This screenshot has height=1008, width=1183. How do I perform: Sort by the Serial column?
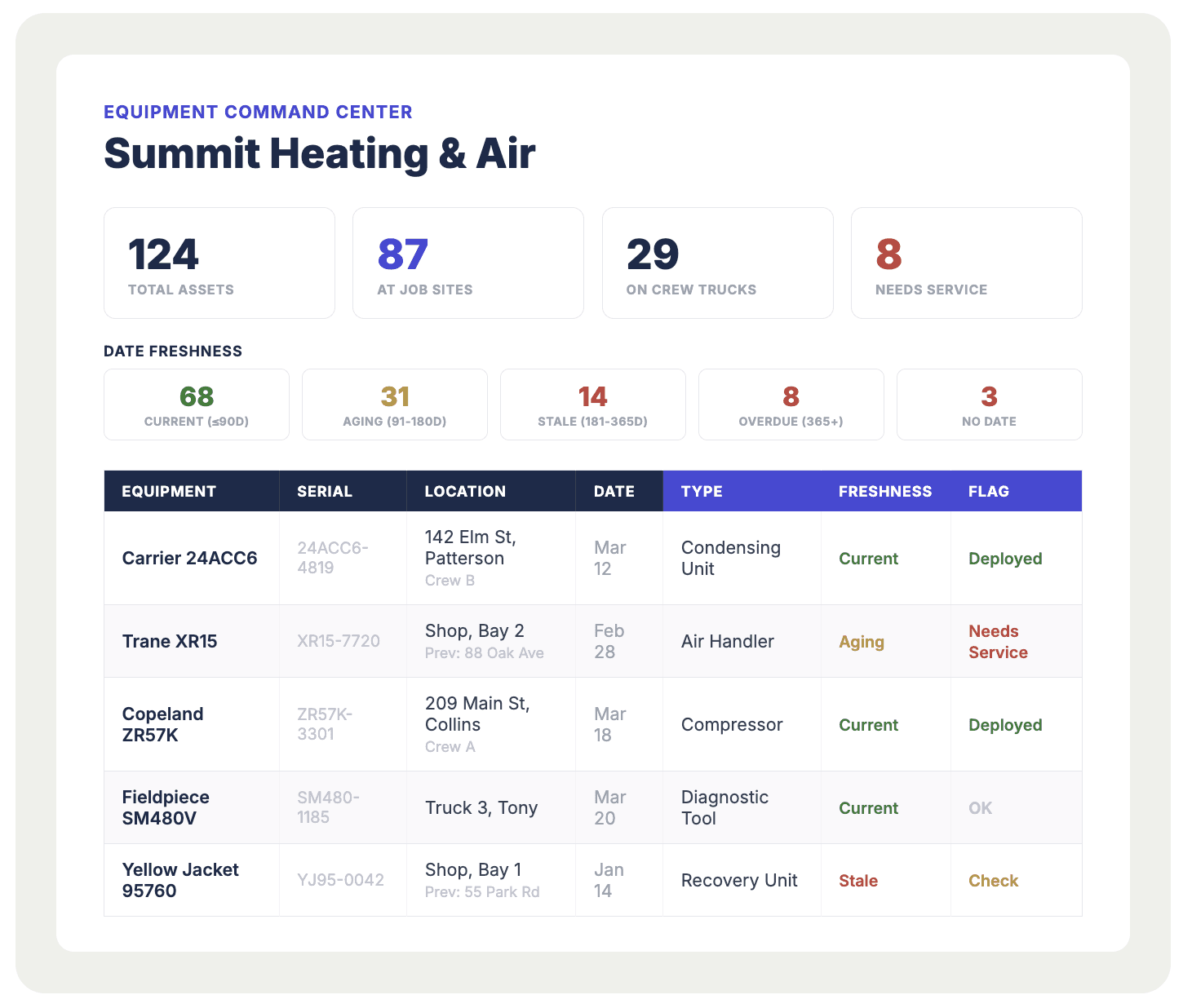tap(325, 491)
